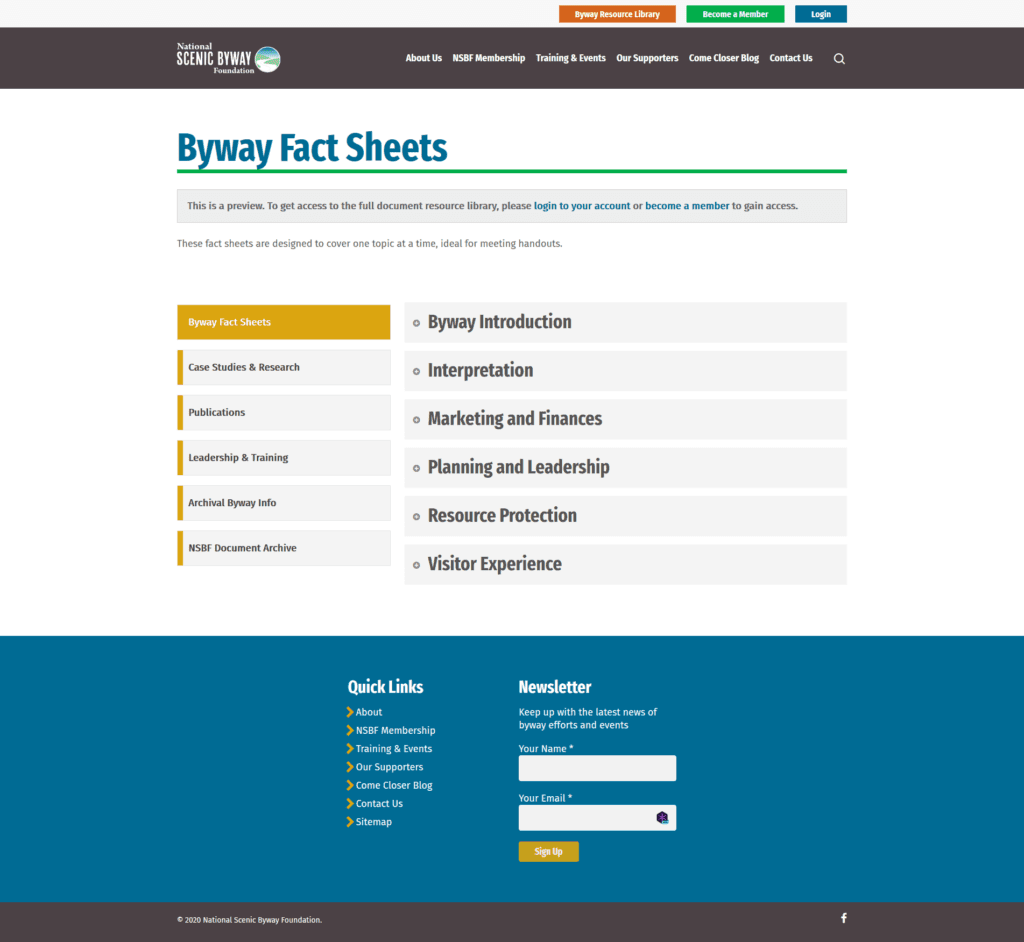
Task: Click the Your Name input field
Action: click(597, 768)
